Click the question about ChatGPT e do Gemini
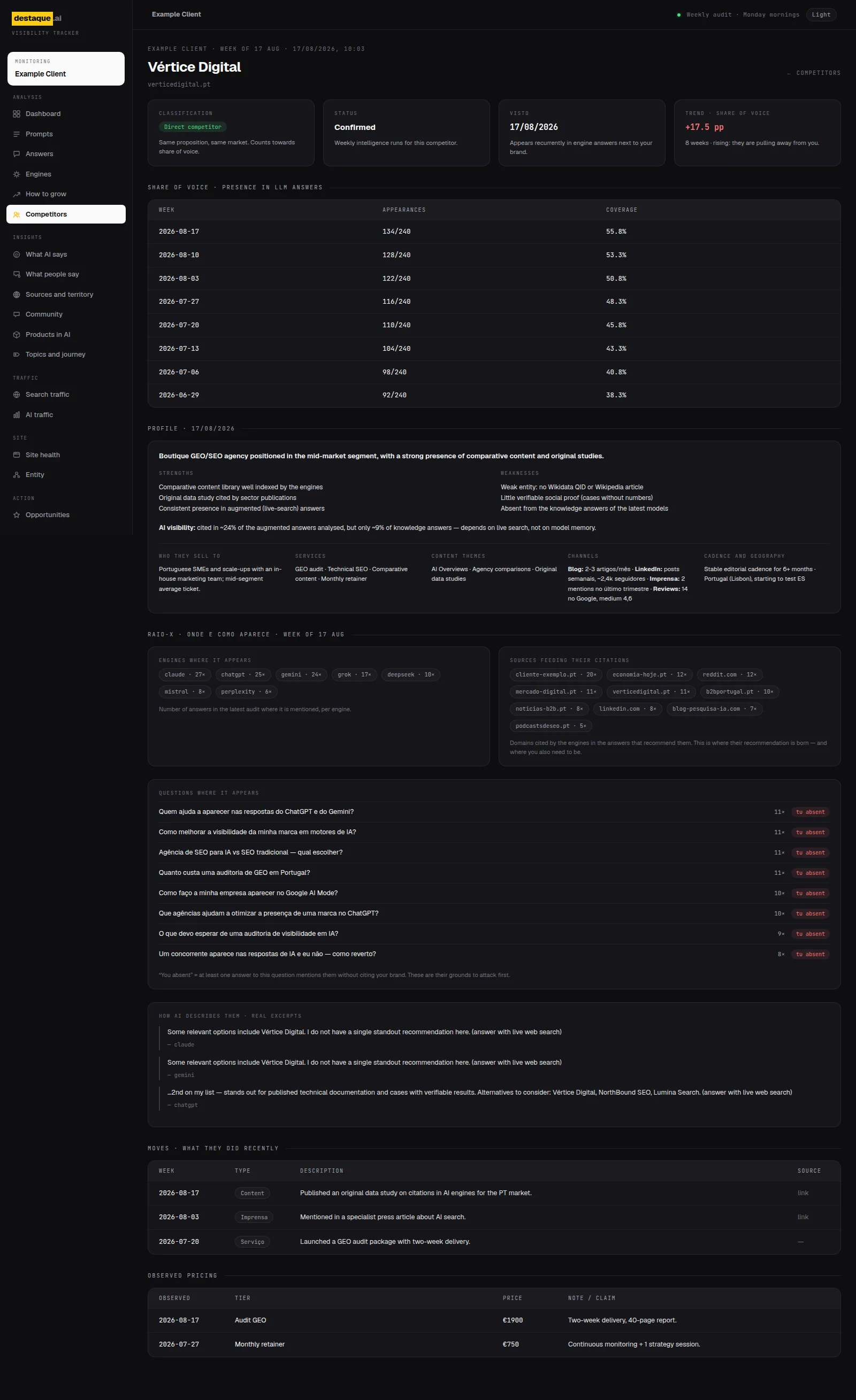Screen dimensions: 856x1400 [x=256, y=812]
